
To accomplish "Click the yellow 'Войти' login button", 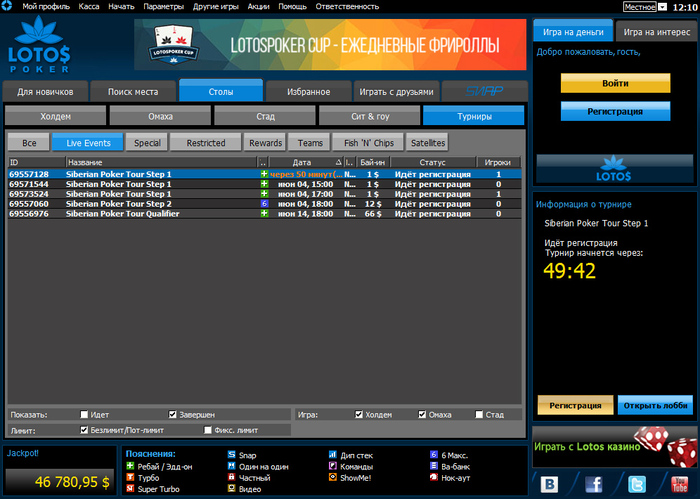I will click(x=615, y=83).
